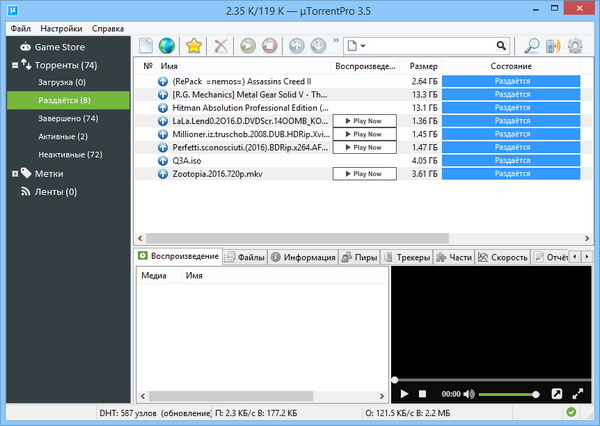The image size is (600, 426).
Task: Switch to the Информация tab
Action: pos(303,258)
